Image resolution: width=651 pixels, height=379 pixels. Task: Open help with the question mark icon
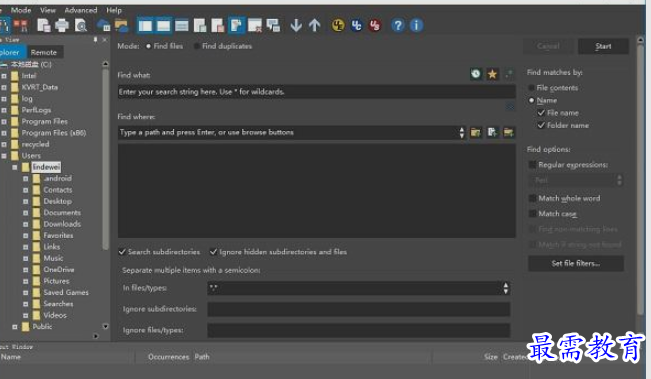click(397, 26)
